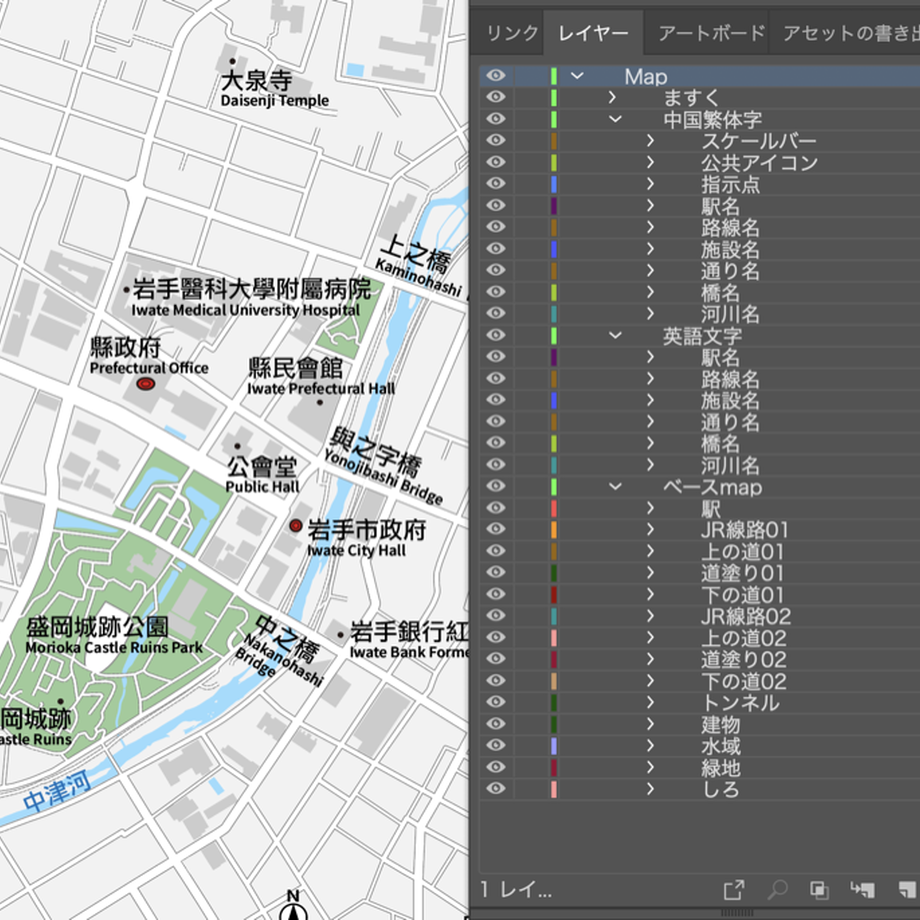Click the 下の道01 dark red color swatch
This screenshot has height=920, width=920.
pyautogui.click(x=553, y=594)
